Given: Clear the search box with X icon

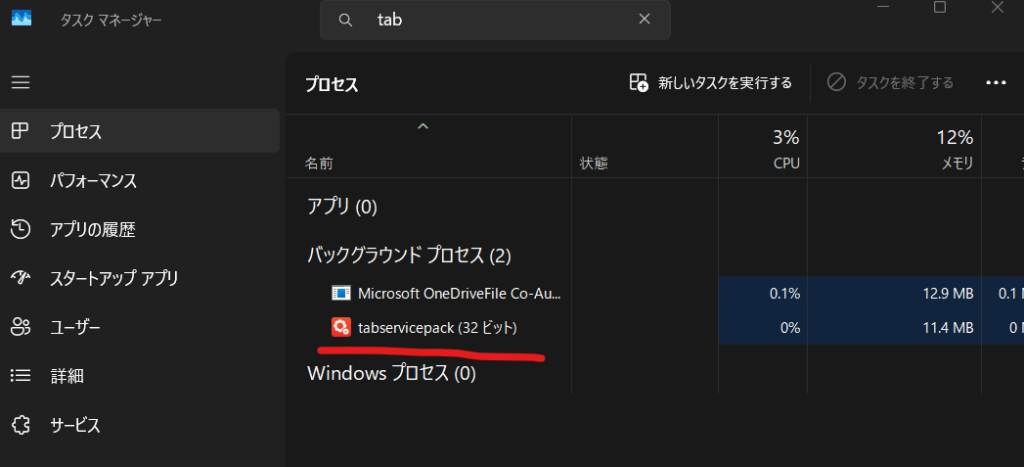Looking at the screenshot, I should (645, 20).
